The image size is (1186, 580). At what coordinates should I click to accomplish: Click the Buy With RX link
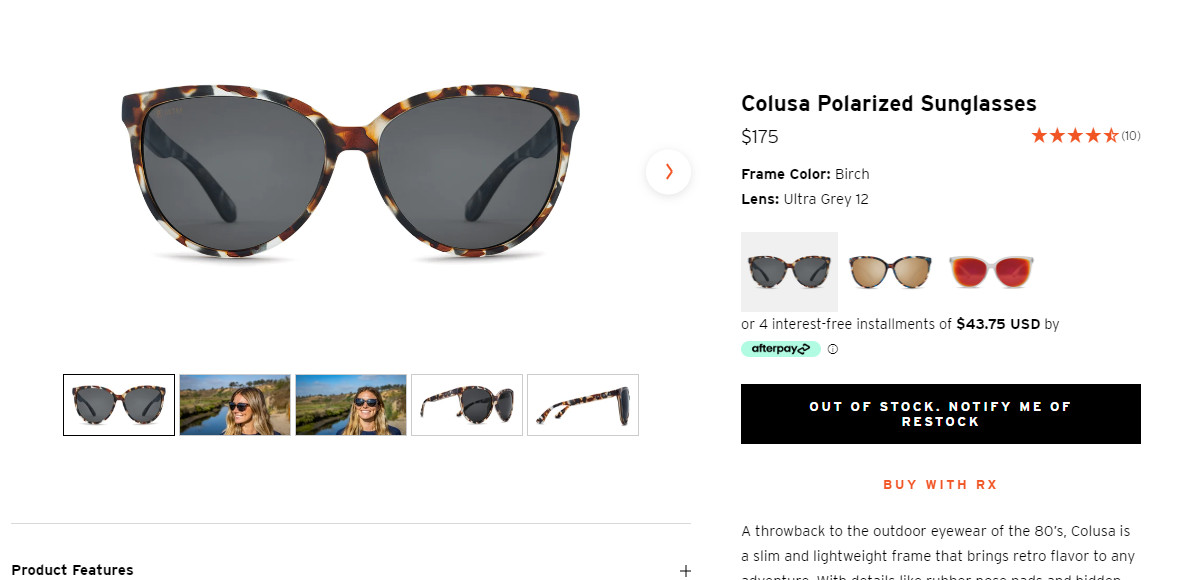click(940, 485)
